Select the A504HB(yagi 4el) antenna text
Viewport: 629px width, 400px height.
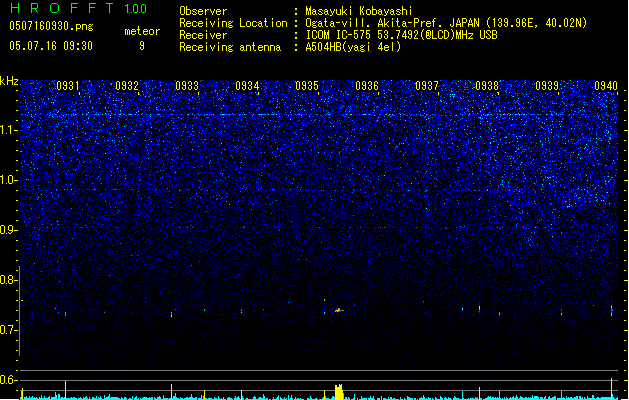point(353,47)
